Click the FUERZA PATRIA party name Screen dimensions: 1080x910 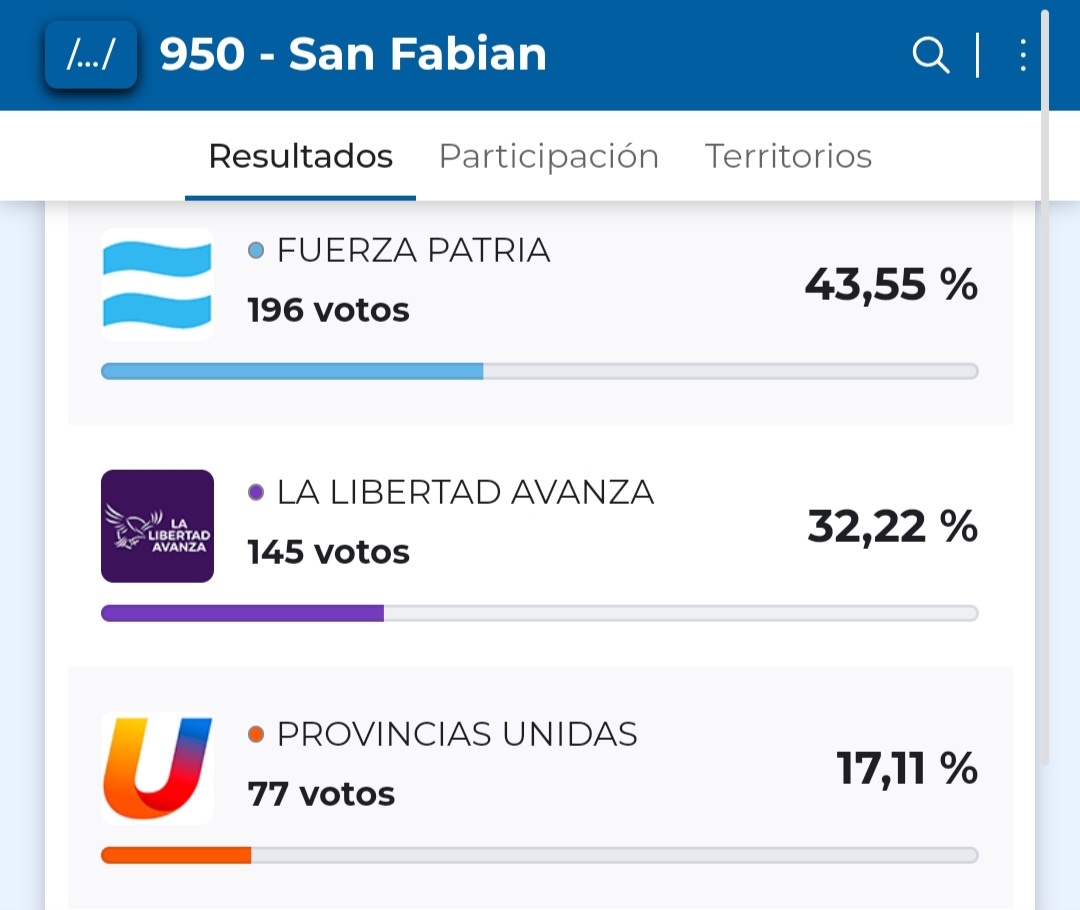pyautogui.click(x=413, y=250)
